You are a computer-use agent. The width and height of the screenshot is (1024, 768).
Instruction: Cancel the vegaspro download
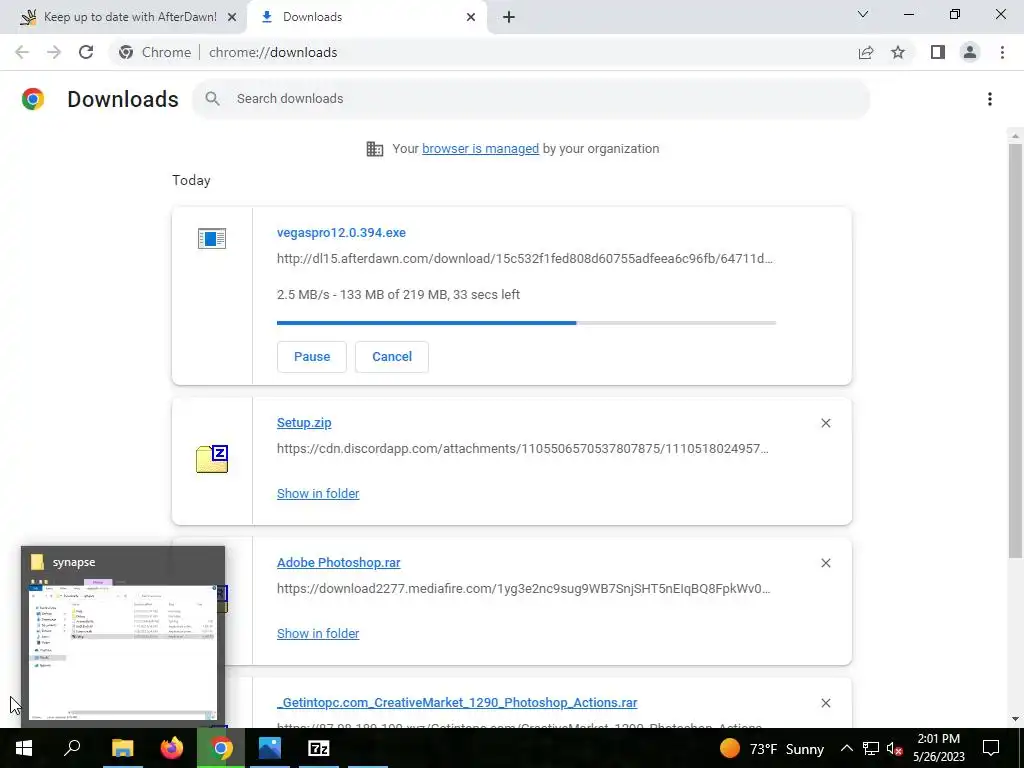(392, 357)
